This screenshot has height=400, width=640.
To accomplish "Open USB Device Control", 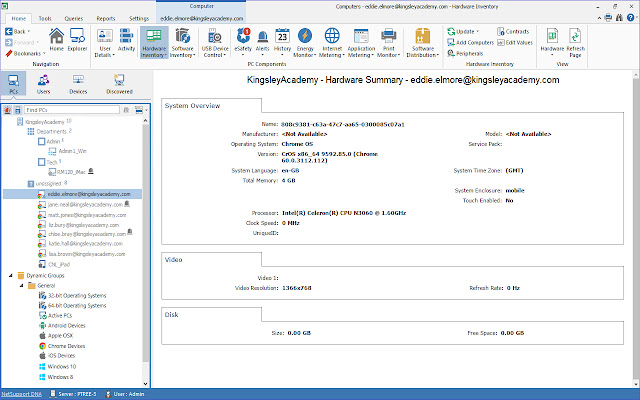I will coord(215,42).
